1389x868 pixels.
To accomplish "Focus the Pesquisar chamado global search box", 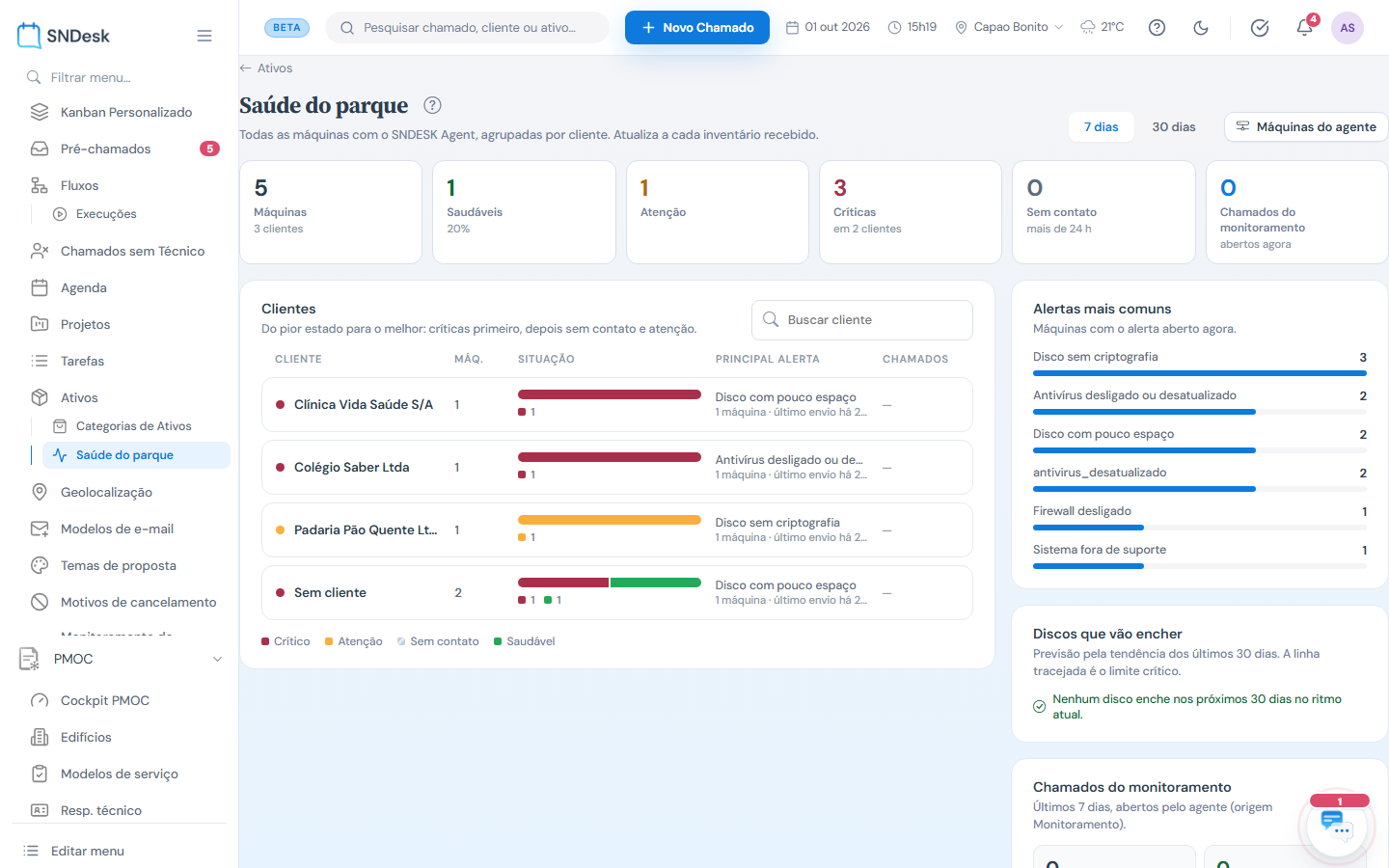I will point(467,28).
